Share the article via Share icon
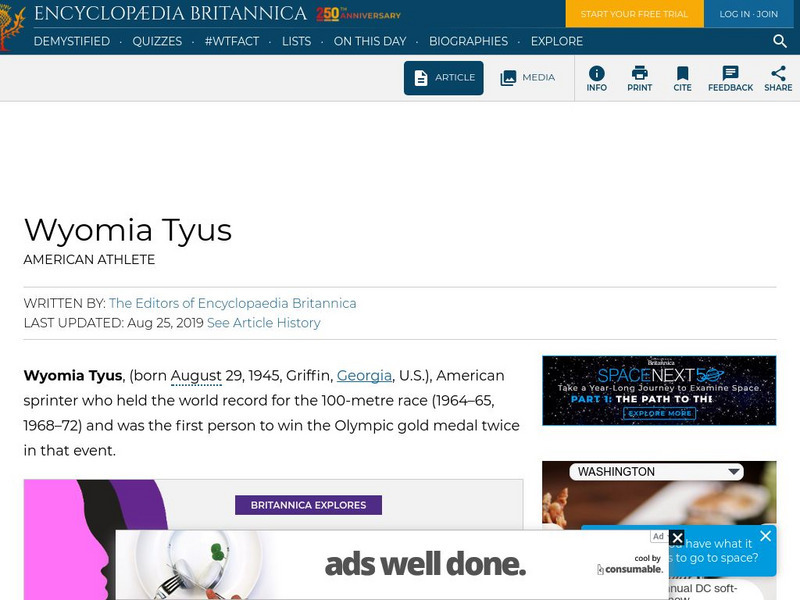Image resolution: width=800 pixels, height=600 pixels. [778, 79]
